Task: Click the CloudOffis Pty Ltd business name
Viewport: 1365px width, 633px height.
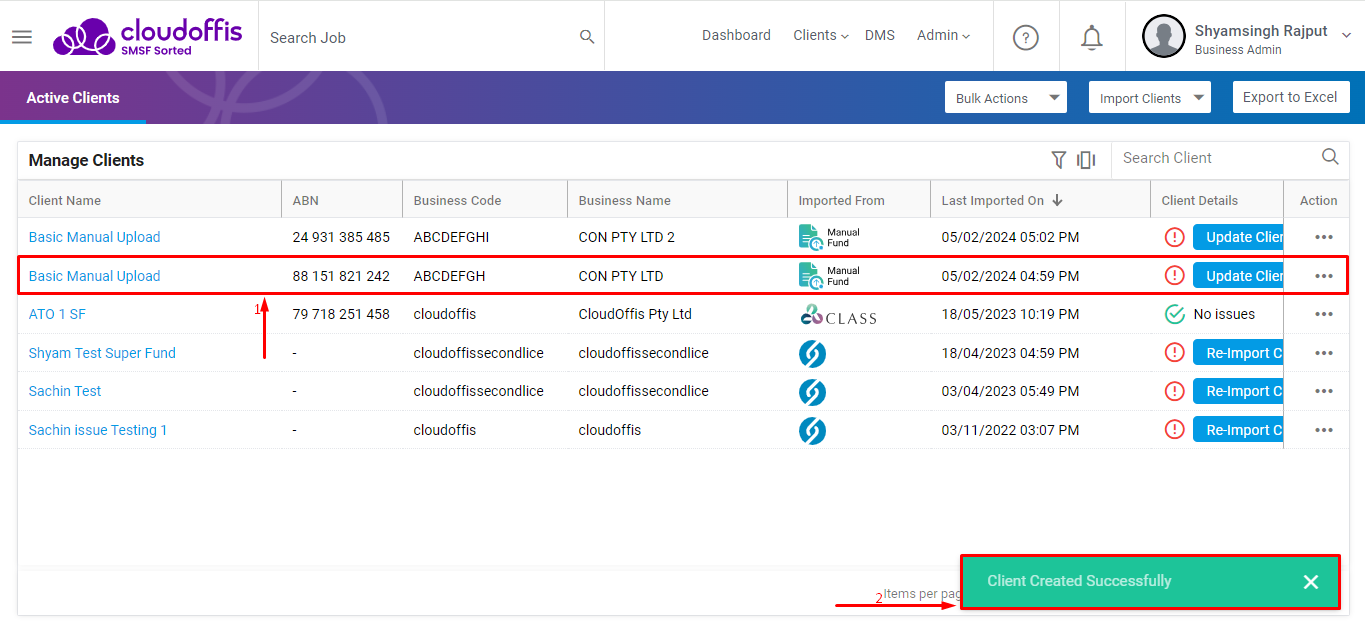Action: click(x=635, y=314)
